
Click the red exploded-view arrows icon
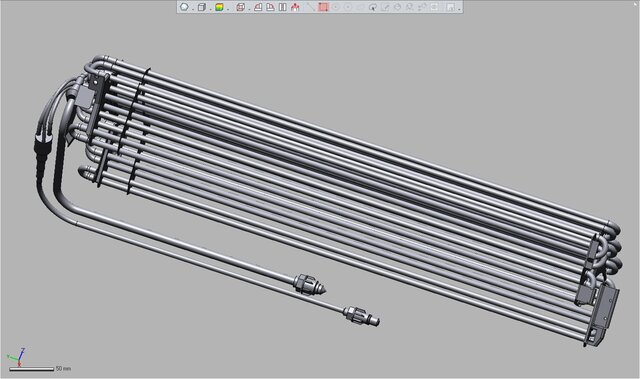[x=295, y=7]
